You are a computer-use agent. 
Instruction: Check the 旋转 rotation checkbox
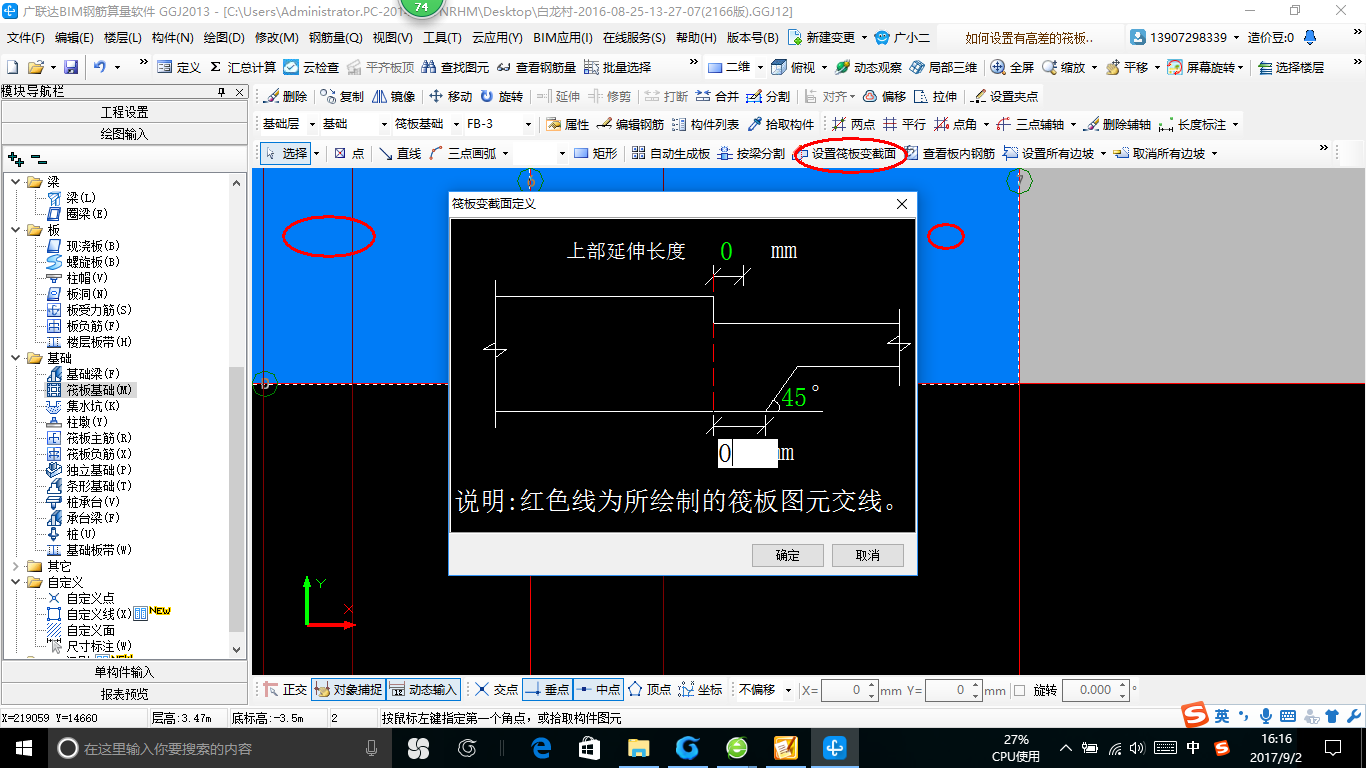click(1019, 690)
